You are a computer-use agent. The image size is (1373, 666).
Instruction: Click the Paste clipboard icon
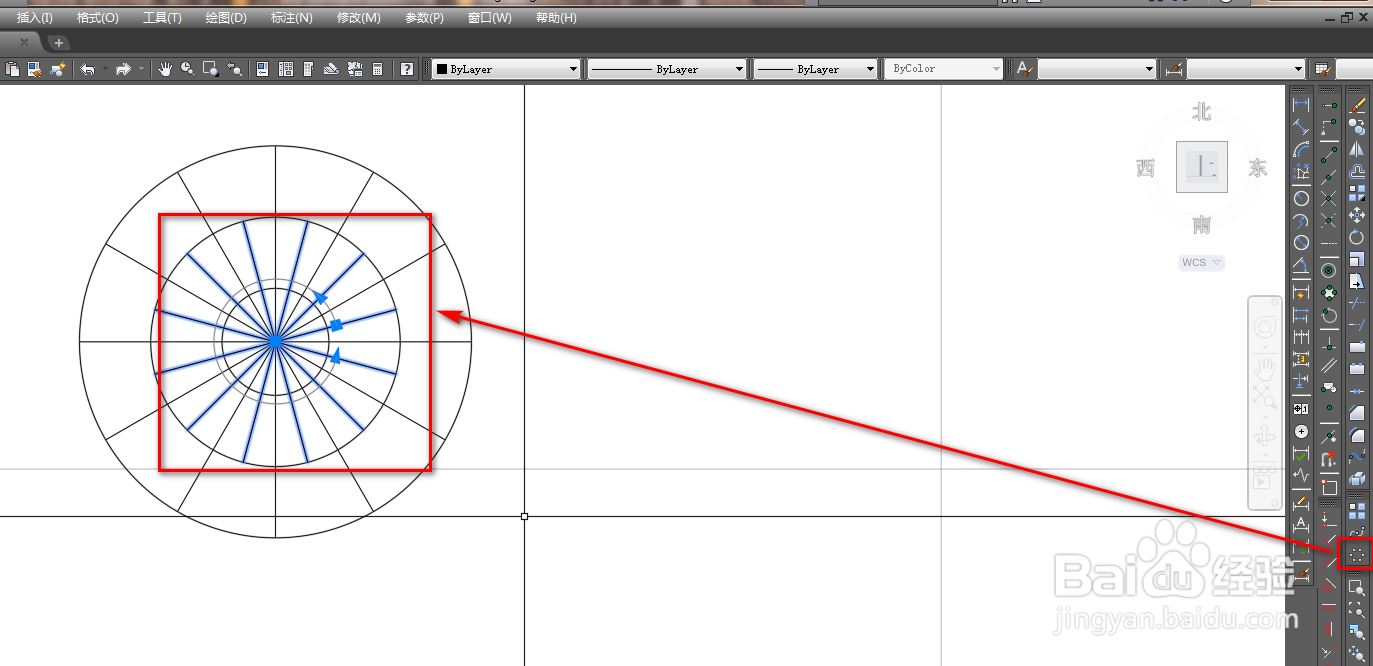point(13,69)
